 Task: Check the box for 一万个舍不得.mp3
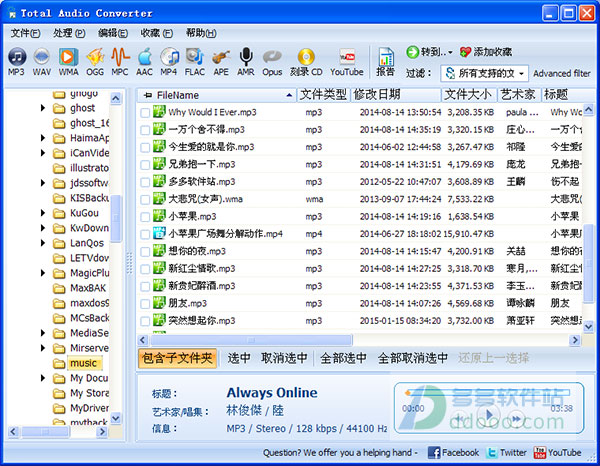click(x=145, y=130)
